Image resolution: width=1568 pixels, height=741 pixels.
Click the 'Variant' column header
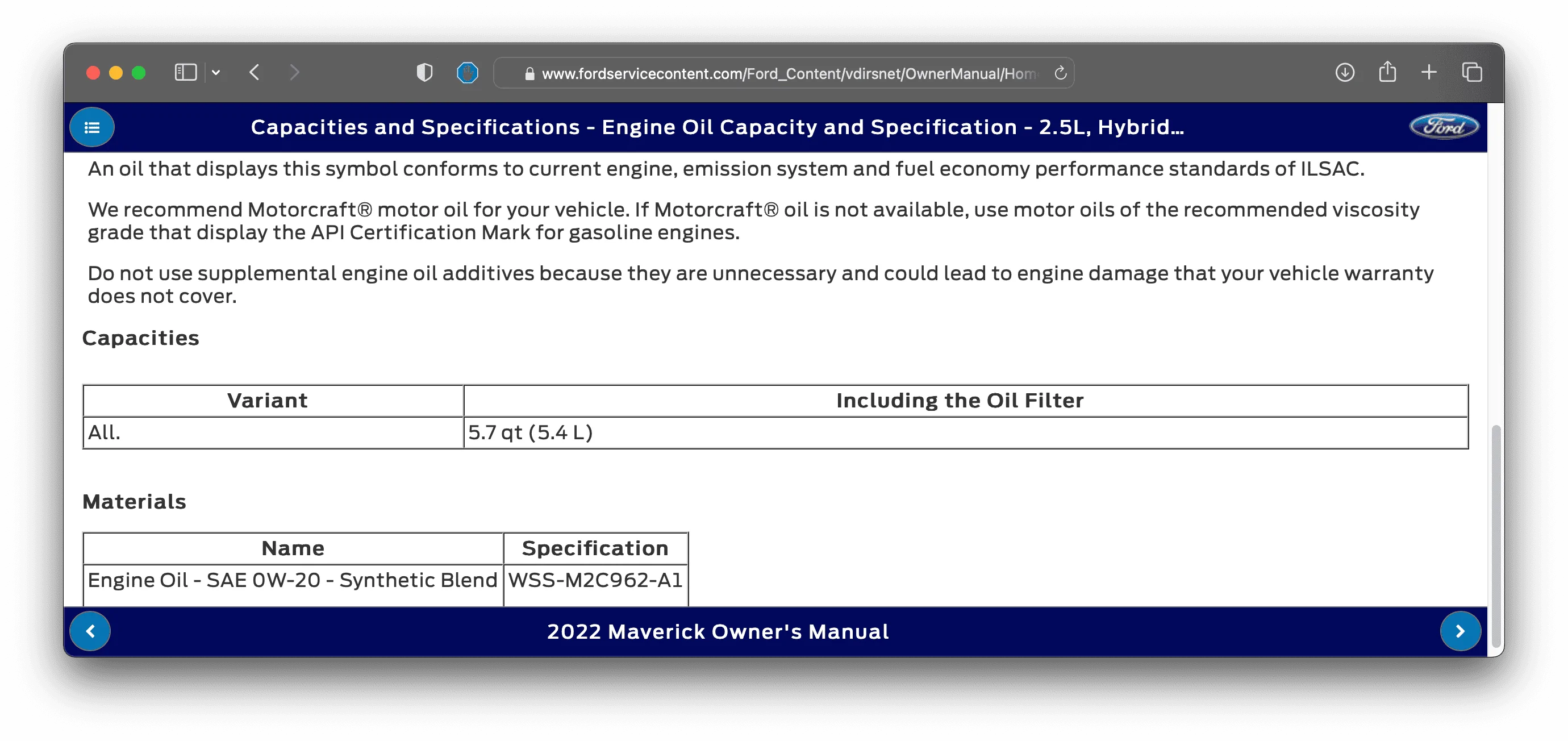[x=273, y=401]
